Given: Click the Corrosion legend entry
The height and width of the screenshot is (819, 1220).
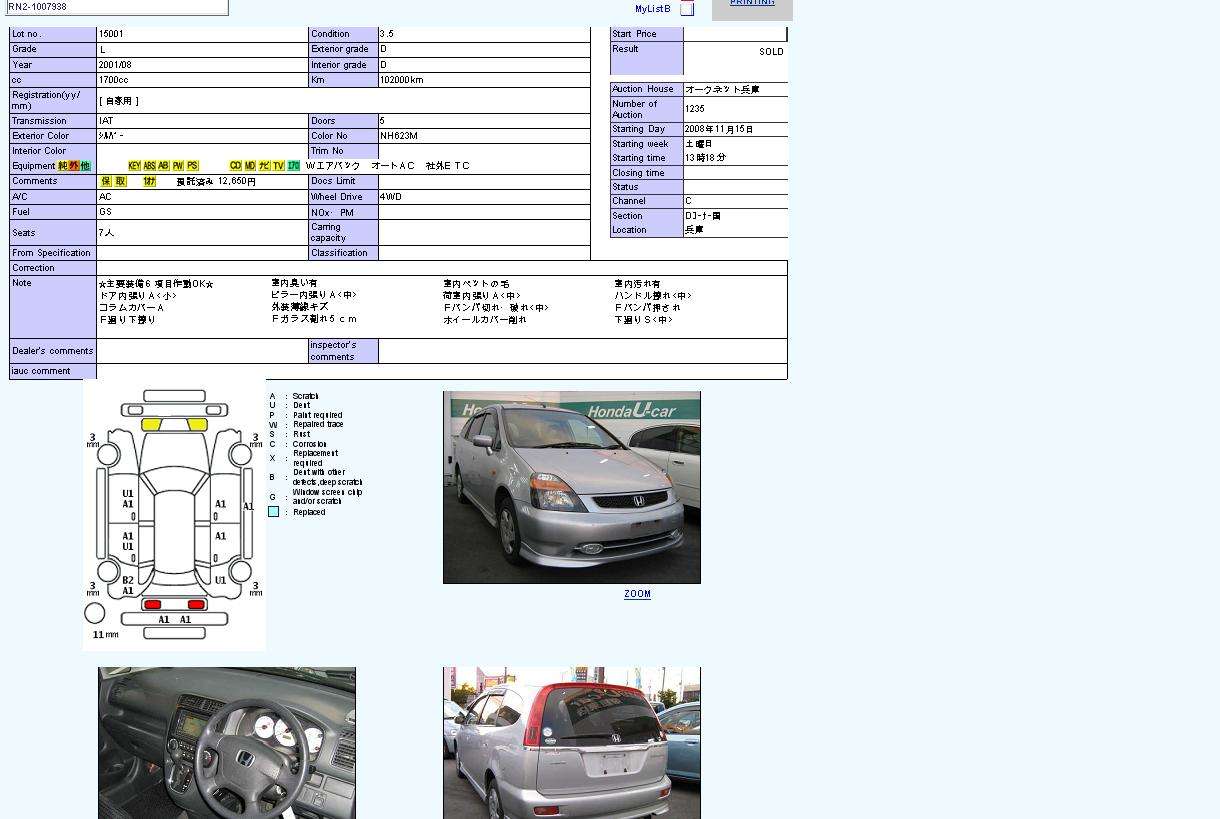Looking at the screenshot, I should pyautogui.click(x=310, y=444).
